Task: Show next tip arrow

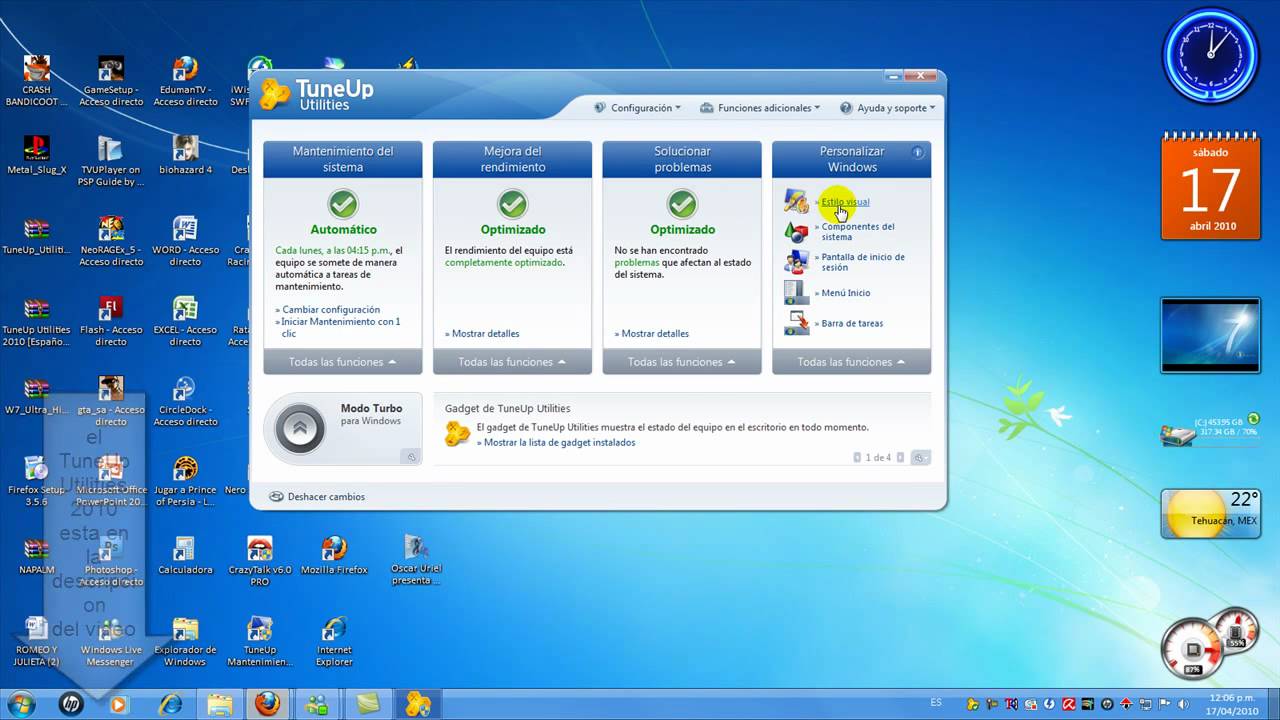Action: [x=900, y=457]
